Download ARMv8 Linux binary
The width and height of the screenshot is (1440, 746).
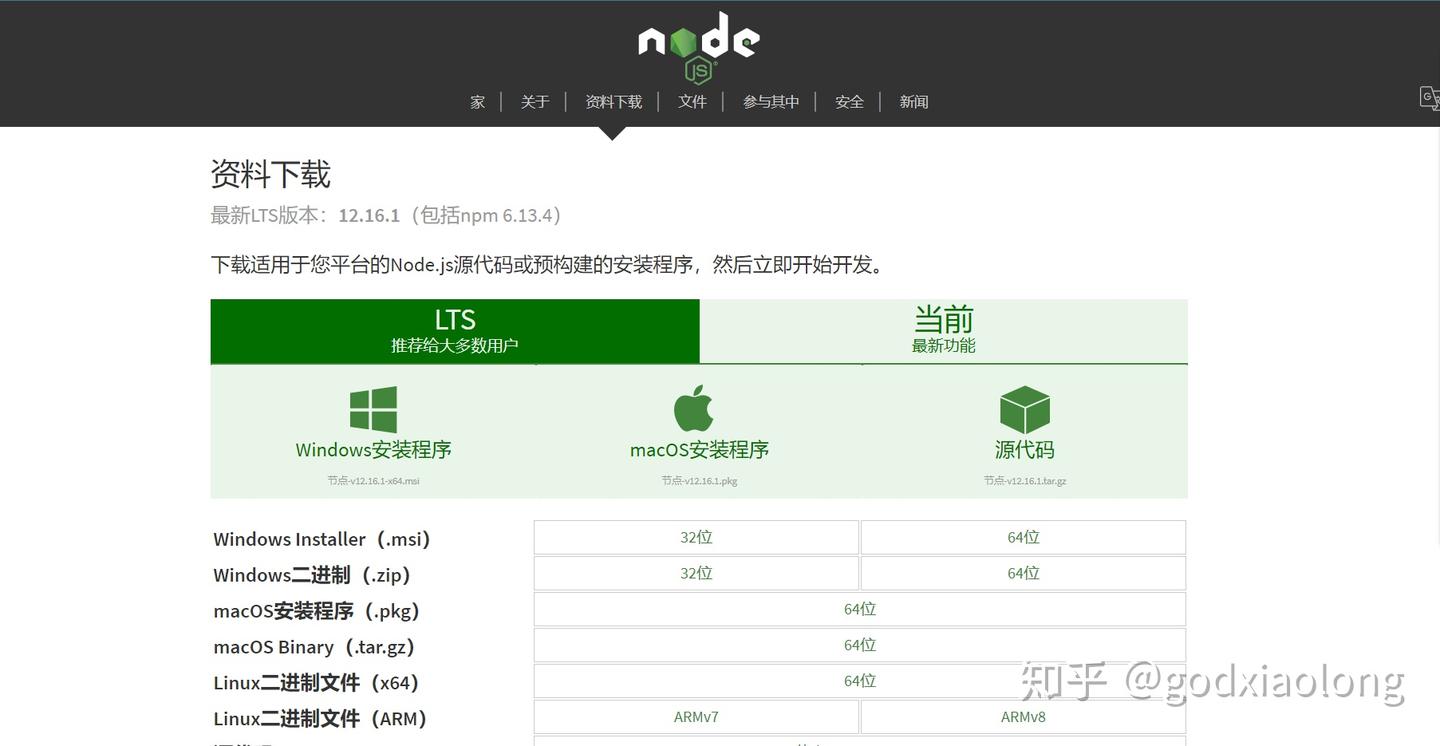pyautogui.click(x=1023, y=717)
